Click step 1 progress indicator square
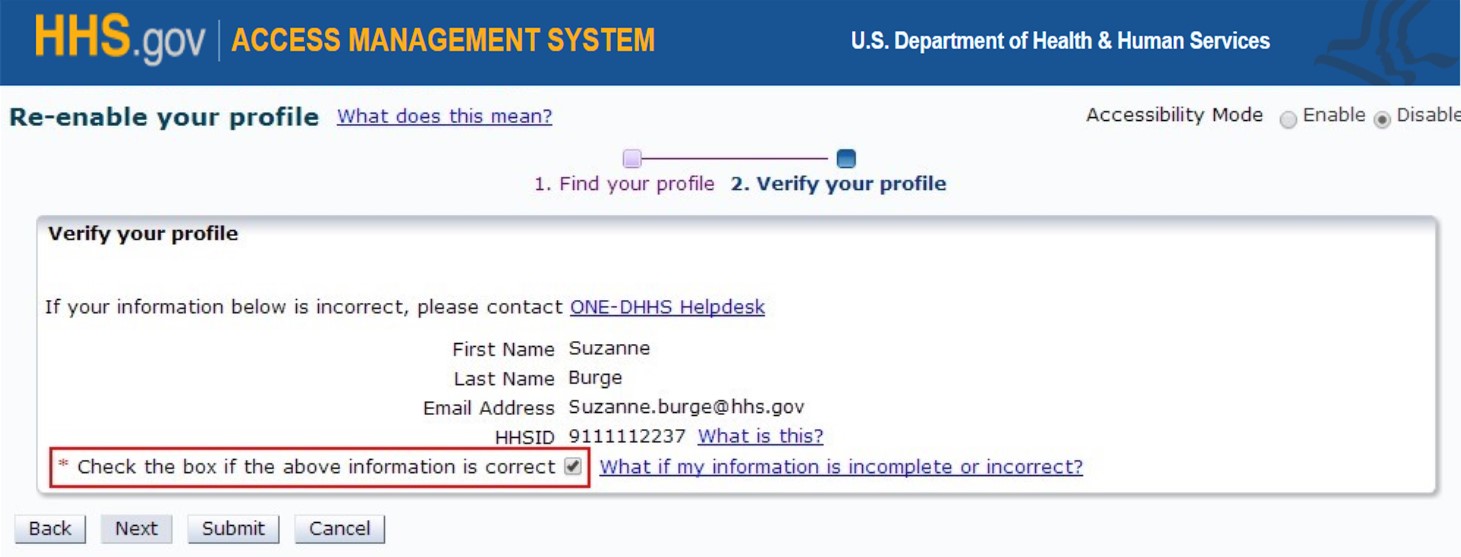1461x557 pixels. [x=632, y=158]
